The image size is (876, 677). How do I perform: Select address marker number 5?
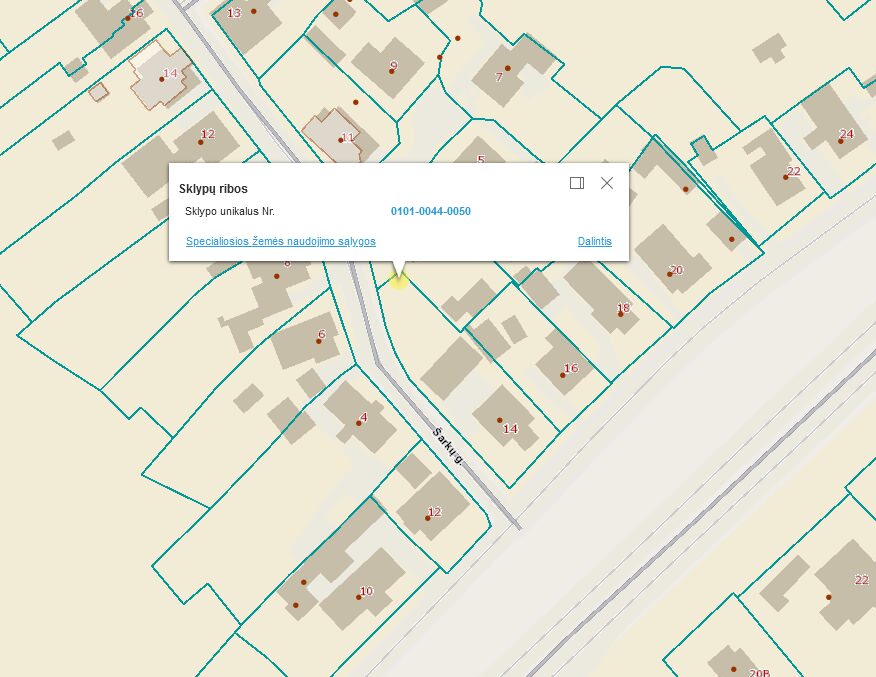pyautogui.click(x=480, y=160)
